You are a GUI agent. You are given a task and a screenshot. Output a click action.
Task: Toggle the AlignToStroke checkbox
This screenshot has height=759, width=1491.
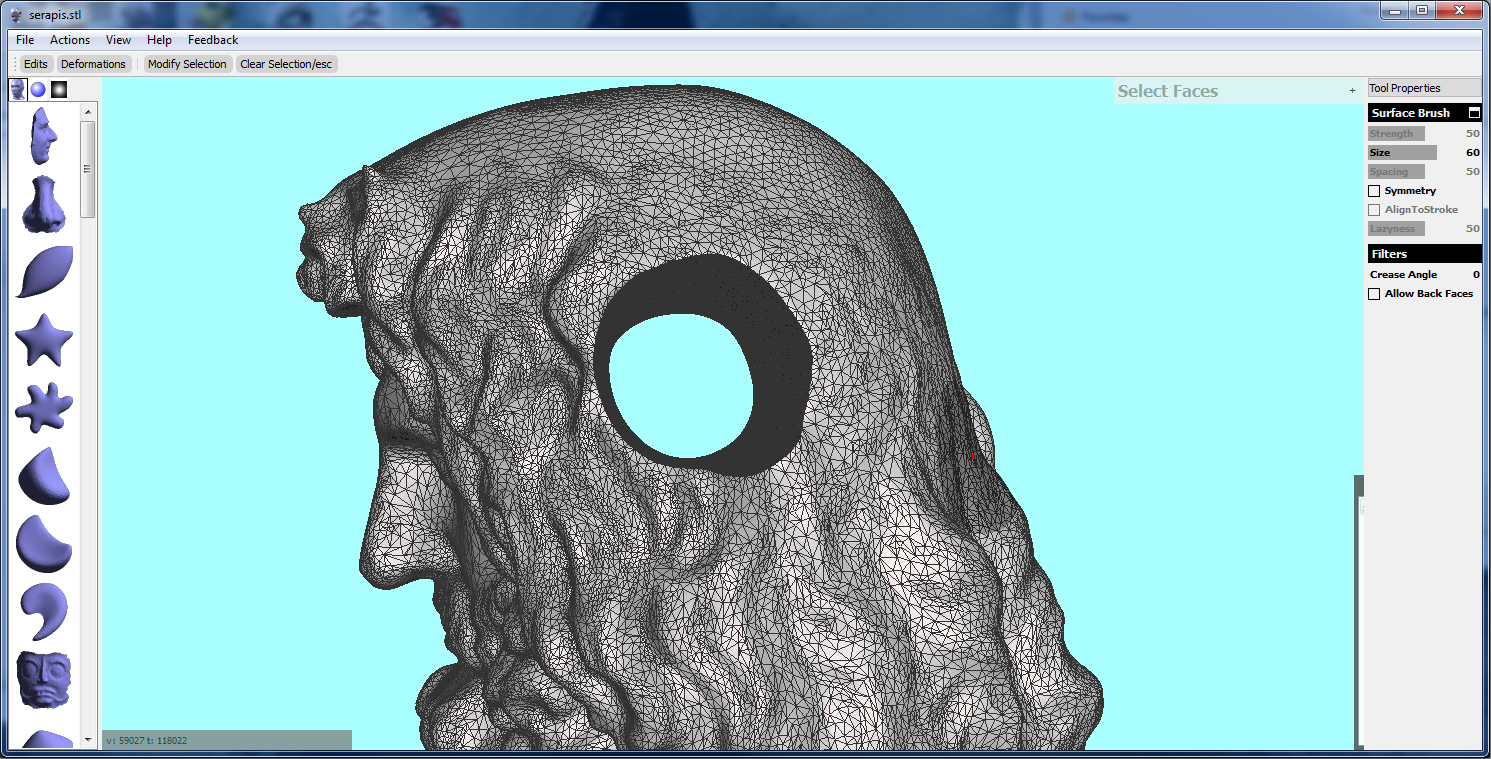coord(1374,210)
